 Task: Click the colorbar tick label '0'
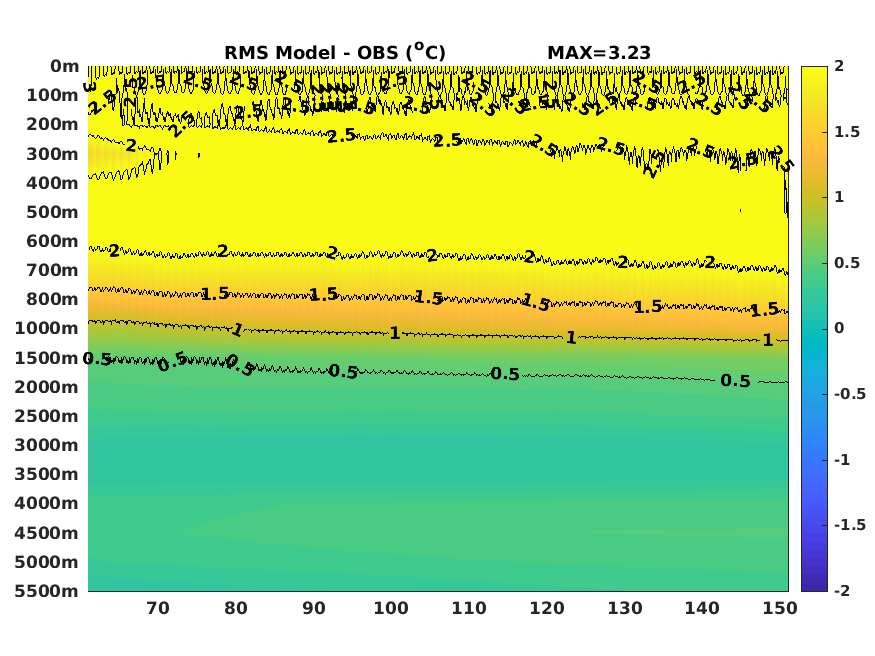coord(839,329)
